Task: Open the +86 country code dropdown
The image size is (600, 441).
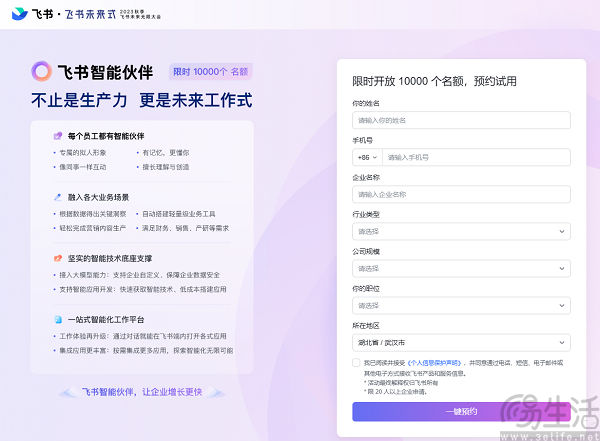Action: tap(367, 157)
